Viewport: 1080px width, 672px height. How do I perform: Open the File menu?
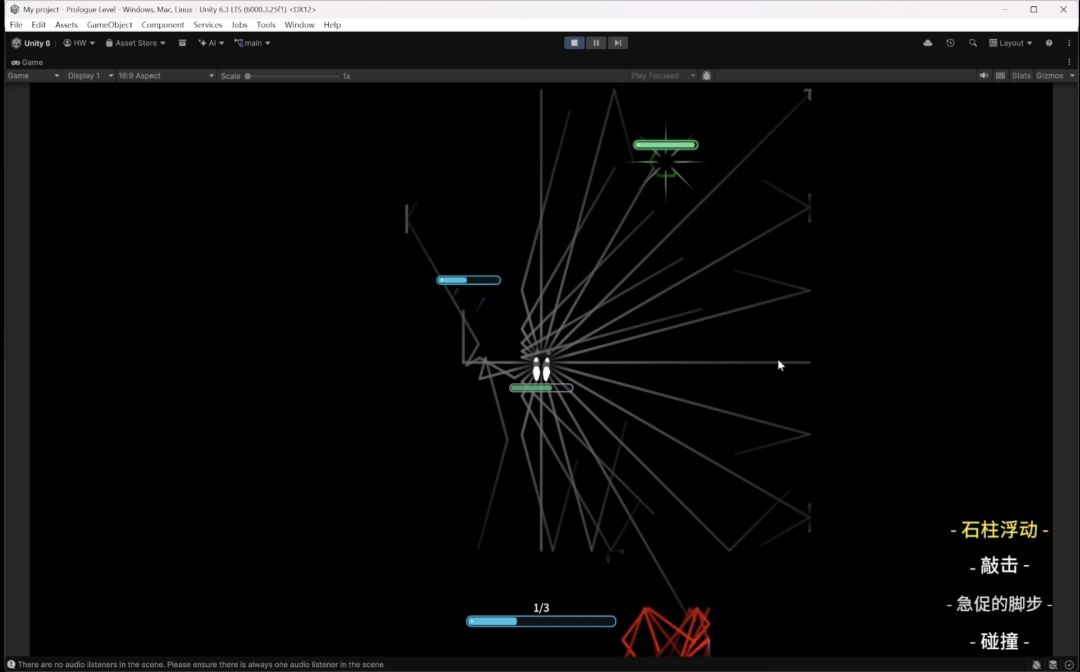(16, 25)
